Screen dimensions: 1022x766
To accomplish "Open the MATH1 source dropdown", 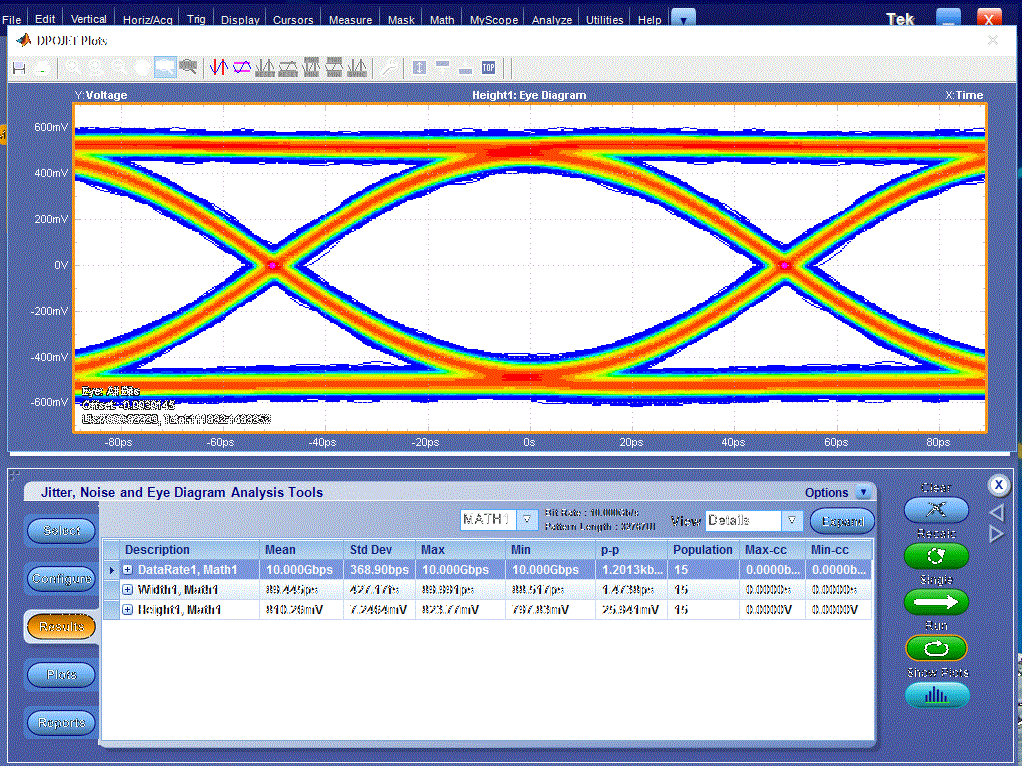I will coord(527,520).
